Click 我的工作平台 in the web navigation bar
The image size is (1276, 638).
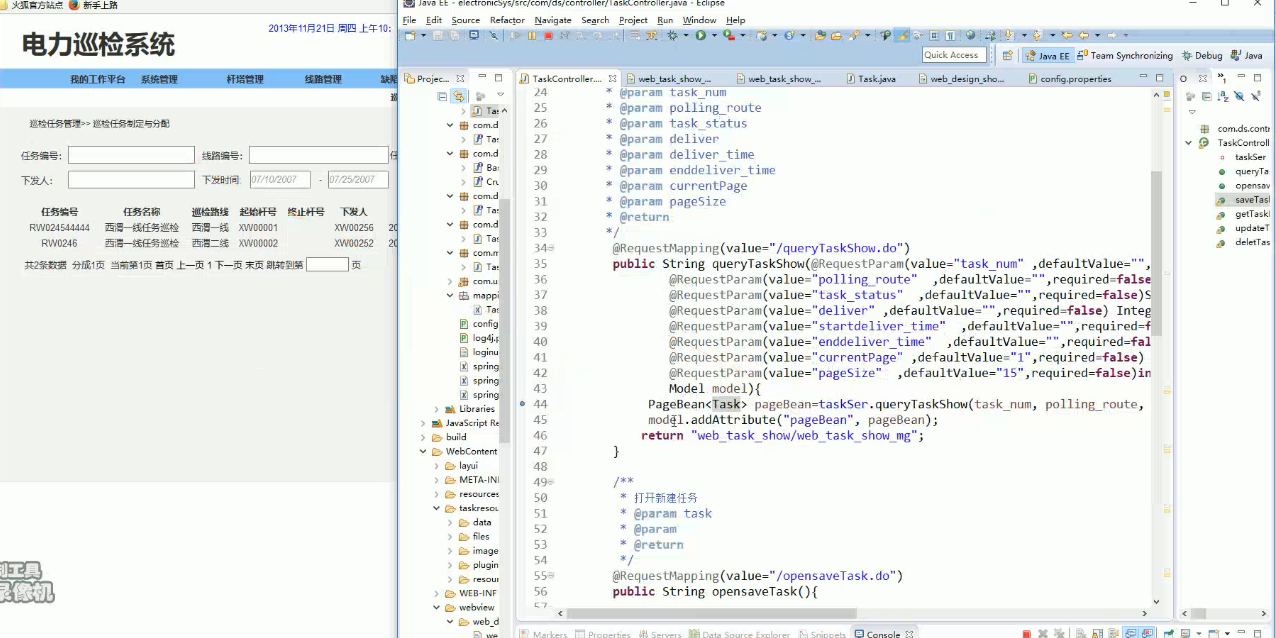98,80
